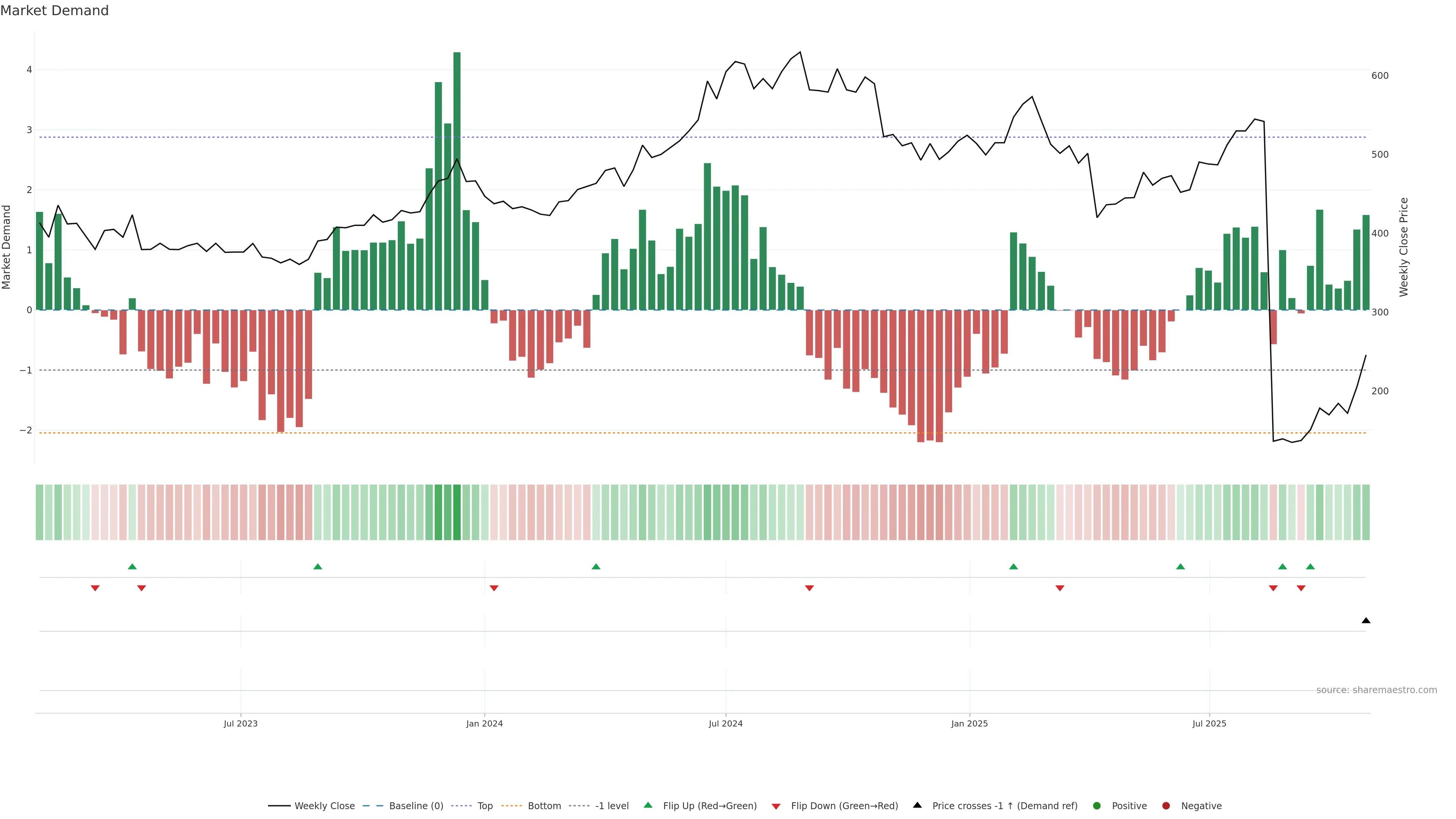This screenshot has height=819, width=1456.
Task: Click the sharemaestro.com source text
Action: (x=1376, y=690)
